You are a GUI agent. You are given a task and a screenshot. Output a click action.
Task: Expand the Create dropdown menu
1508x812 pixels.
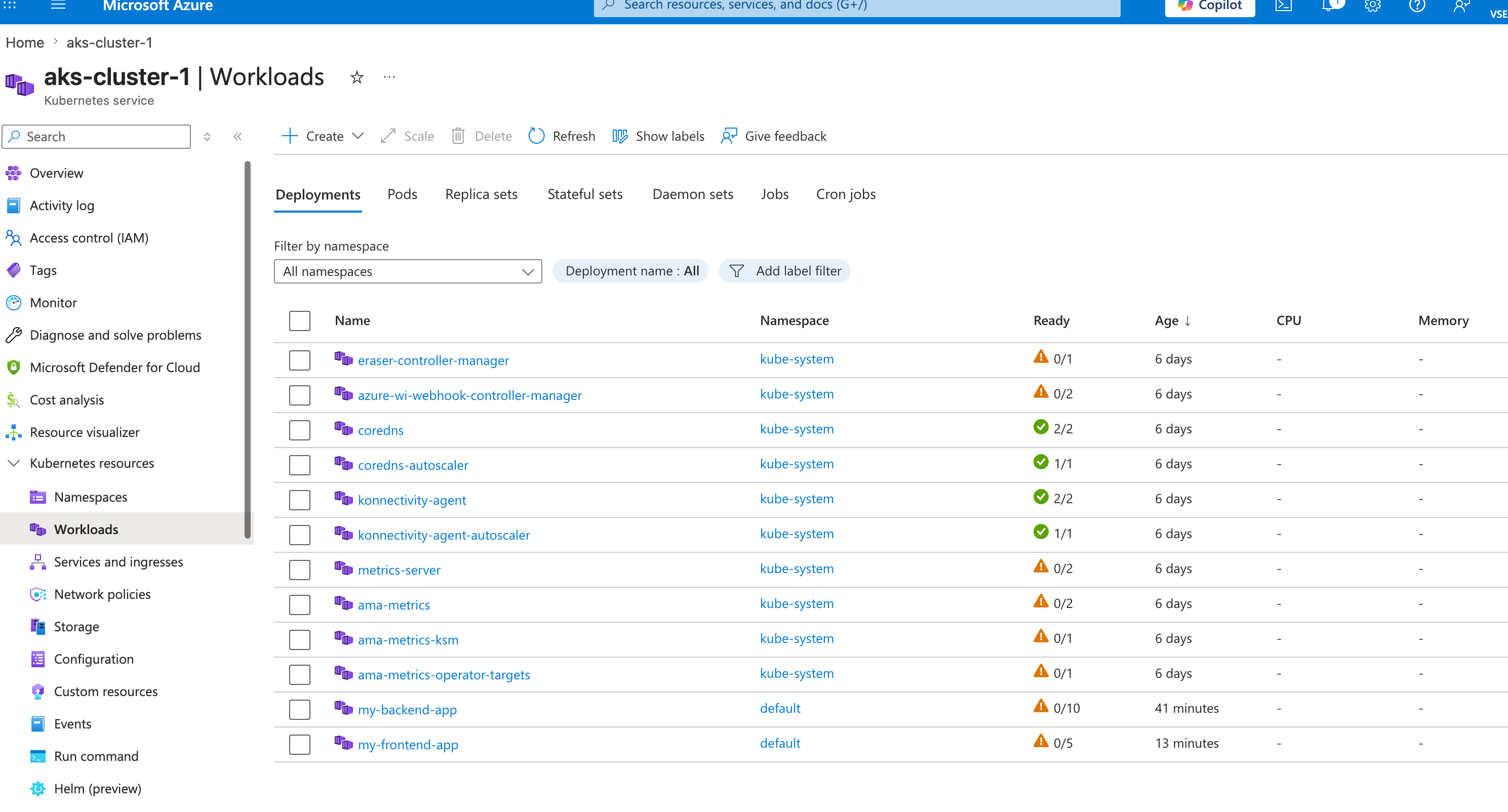point(323,136)
